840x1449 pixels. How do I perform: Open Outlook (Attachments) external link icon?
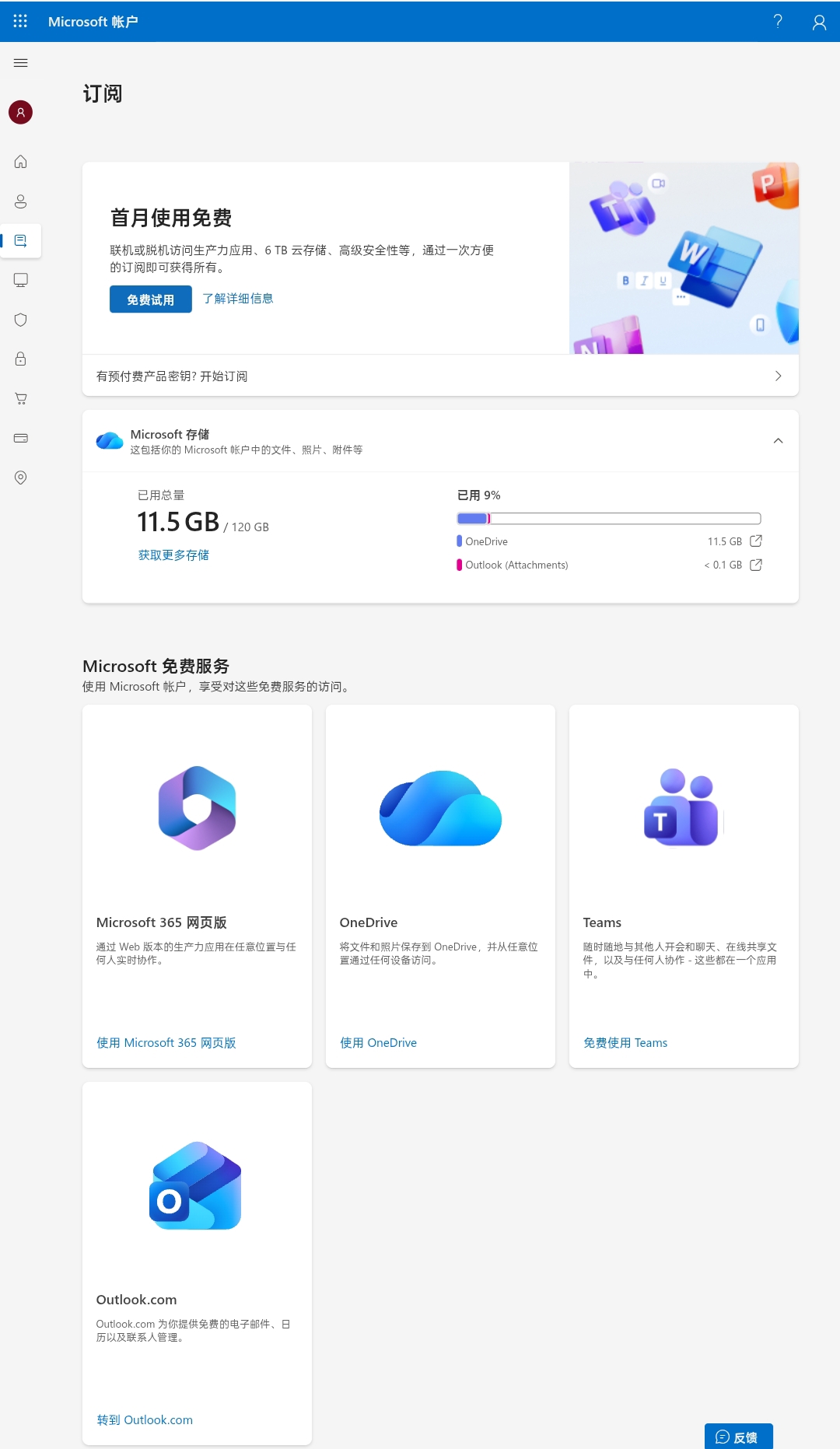point(756,565)
